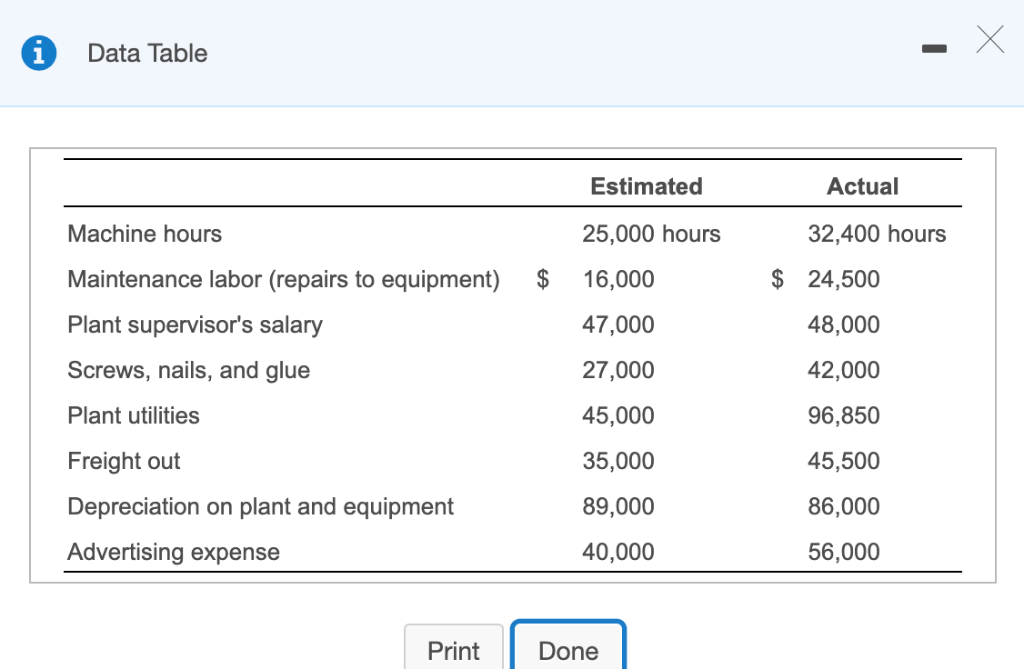Click the Plant utilities row label
This screenshot has height=669, width=1024.
point(134,416)
